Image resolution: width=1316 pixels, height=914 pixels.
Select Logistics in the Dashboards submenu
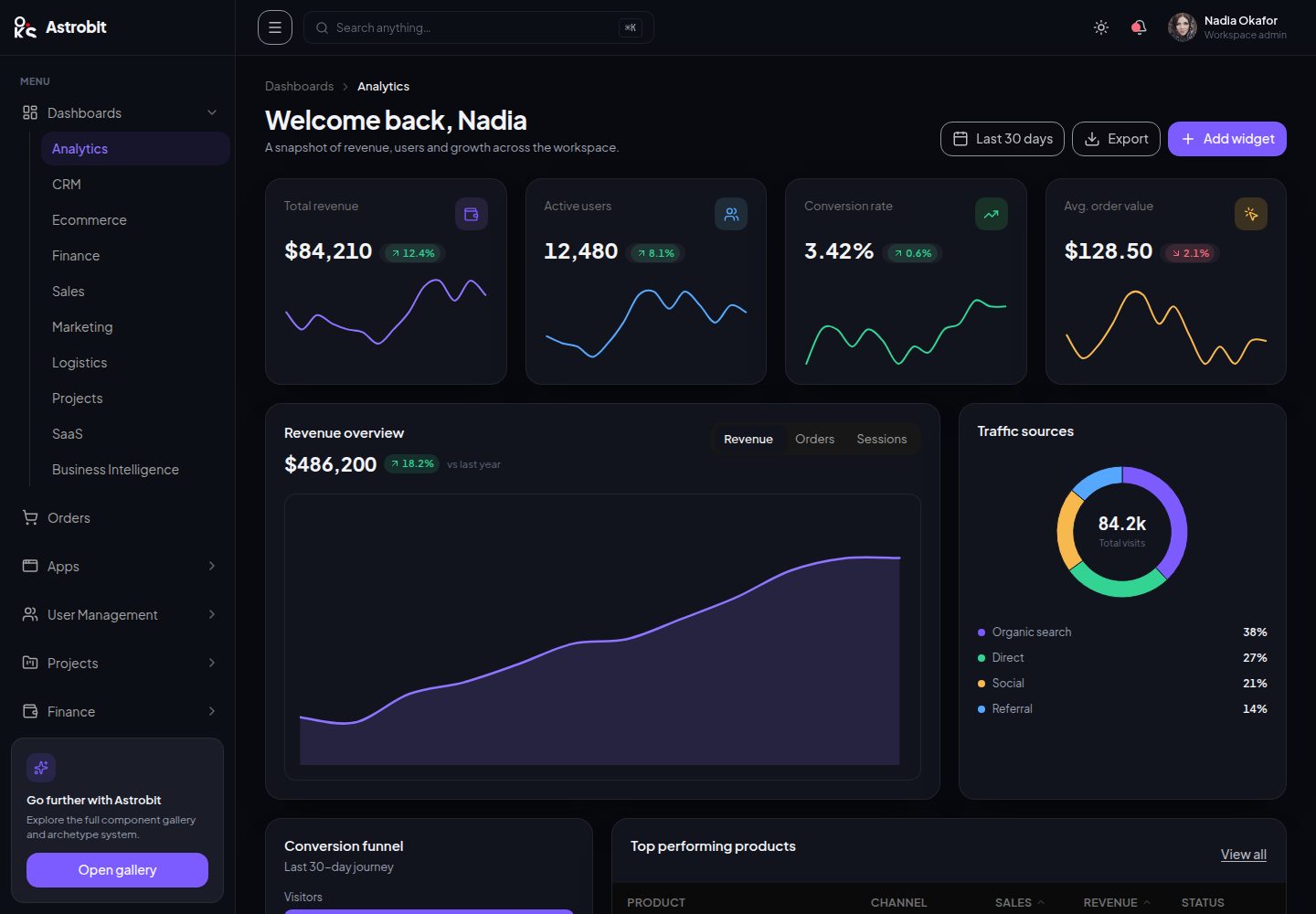coord(135,362)
